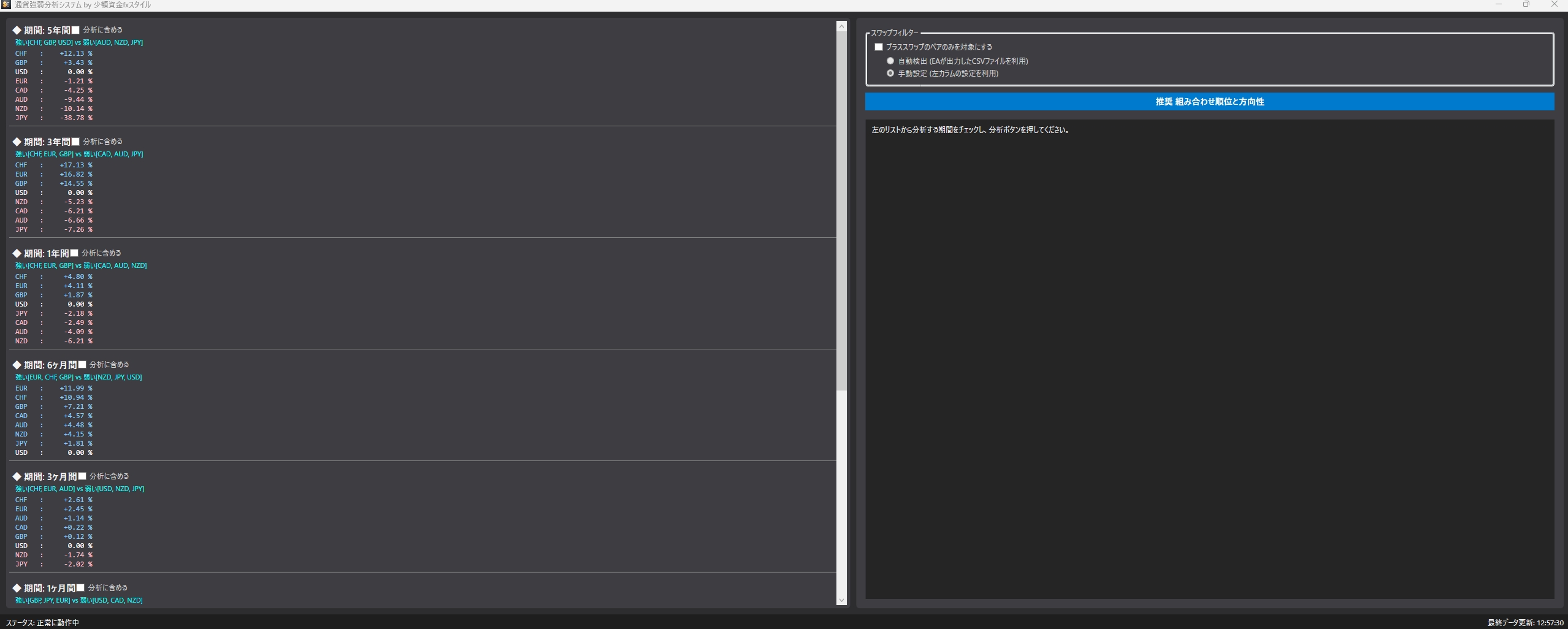
Task: Close the 通貨強弱分析システム window
Action: (1554, 5)
